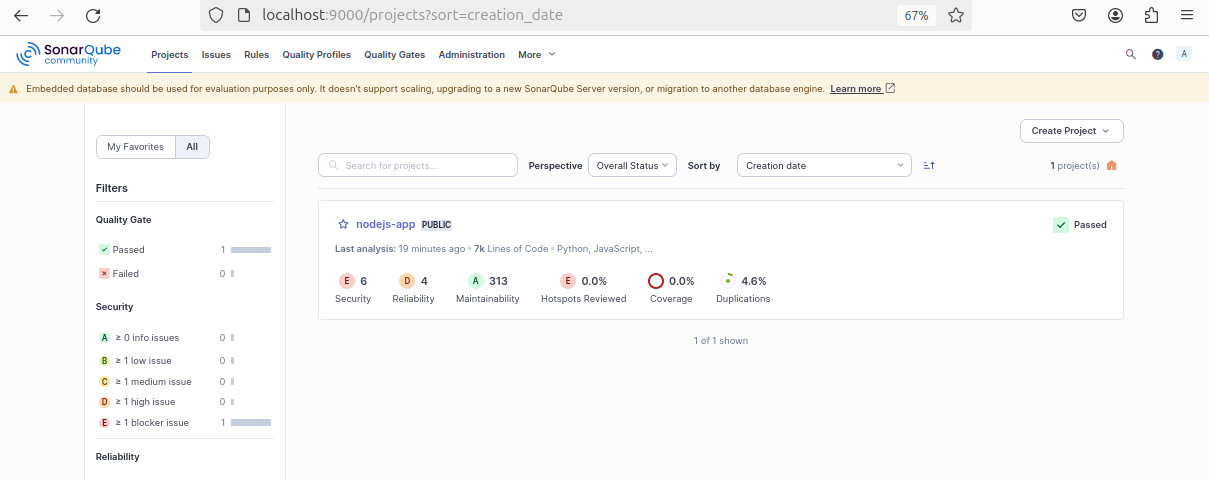Switch to the My Favorites toggle
Viewport: 1209px width, 480px height.
135,147
